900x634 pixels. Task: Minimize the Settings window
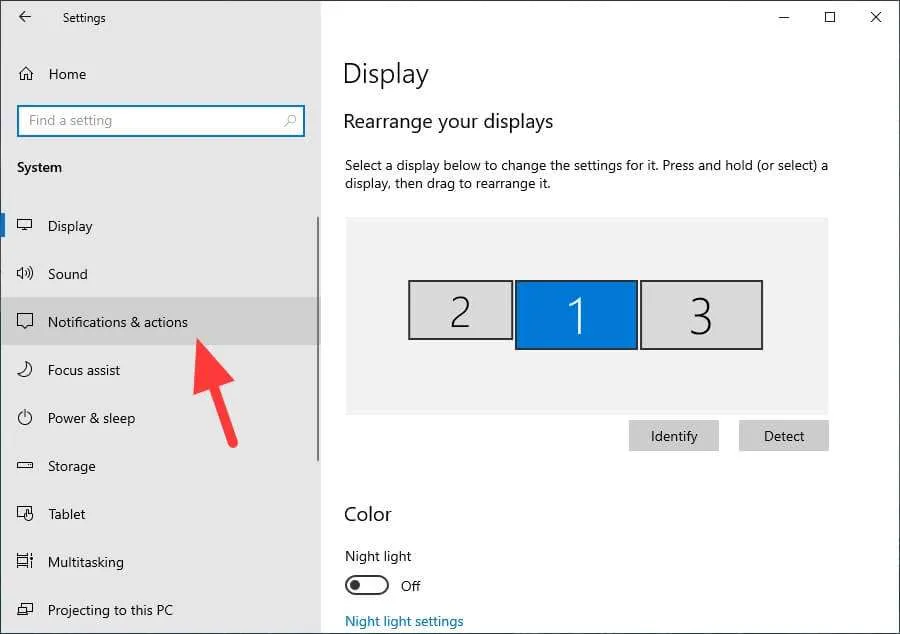pos(784,17)
